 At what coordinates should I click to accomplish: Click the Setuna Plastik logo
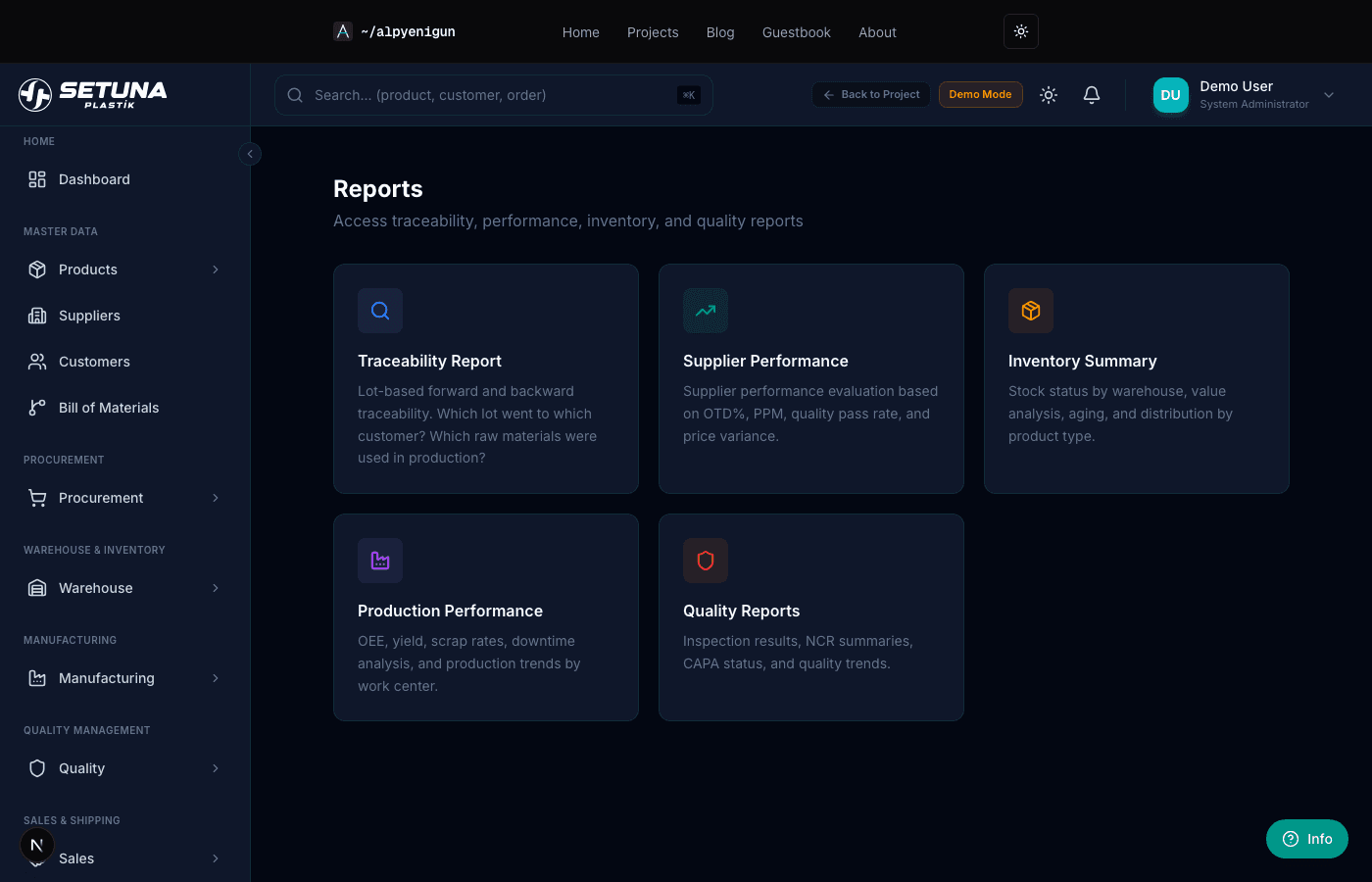pyautogui.click(x=92, y=94)
